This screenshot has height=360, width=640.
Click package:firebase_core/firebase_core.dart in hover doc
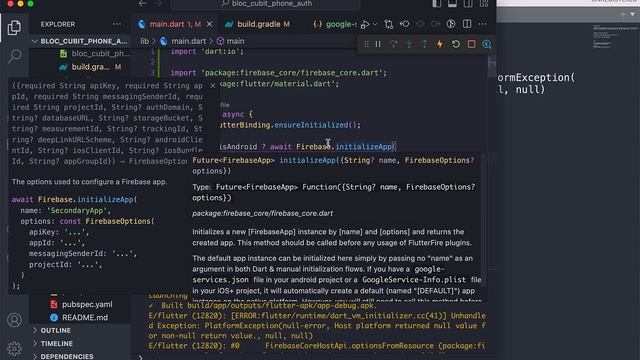(x=262, y=213)
